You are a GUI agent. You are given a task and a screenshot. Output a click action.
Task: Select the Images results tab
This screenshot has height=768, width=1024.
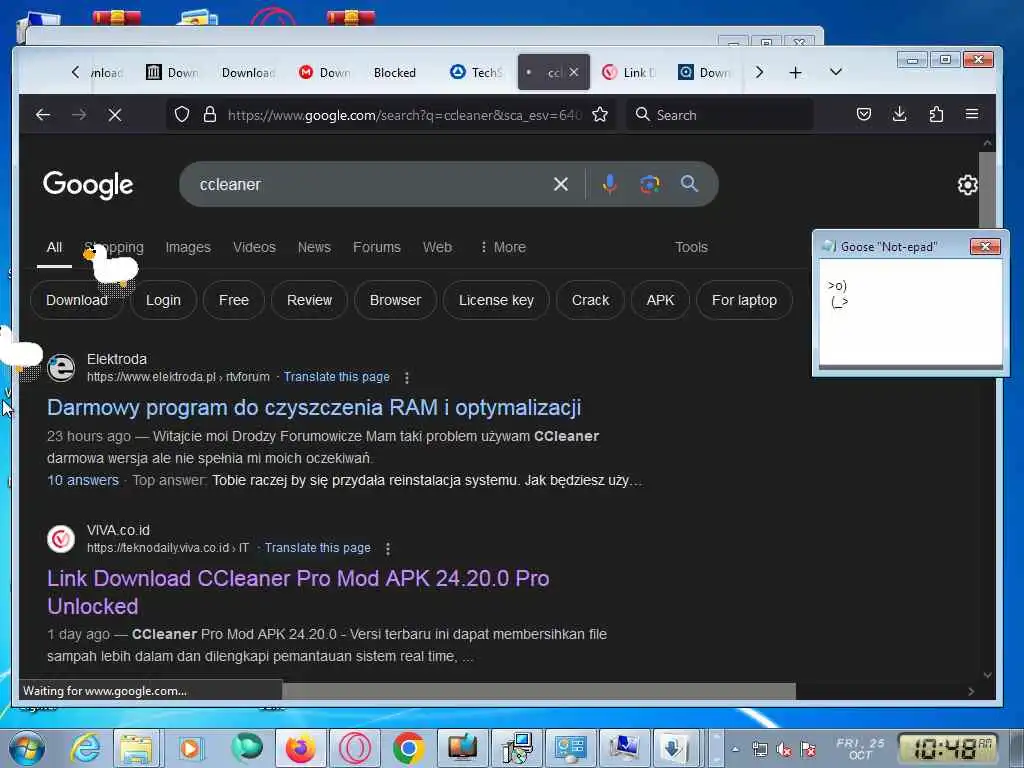[188, 248]
